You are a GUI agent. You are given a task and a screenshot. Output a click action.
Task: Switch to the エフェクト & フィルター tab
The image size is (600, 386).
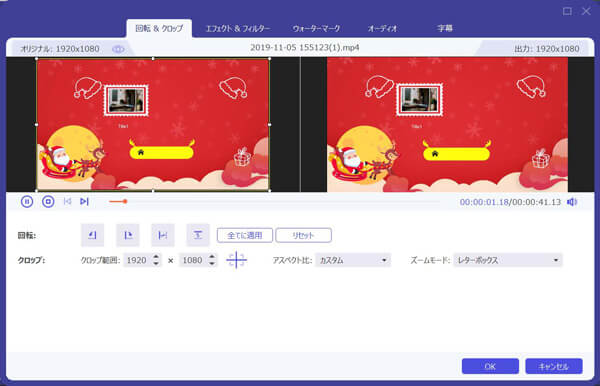(x=238, y=29)
